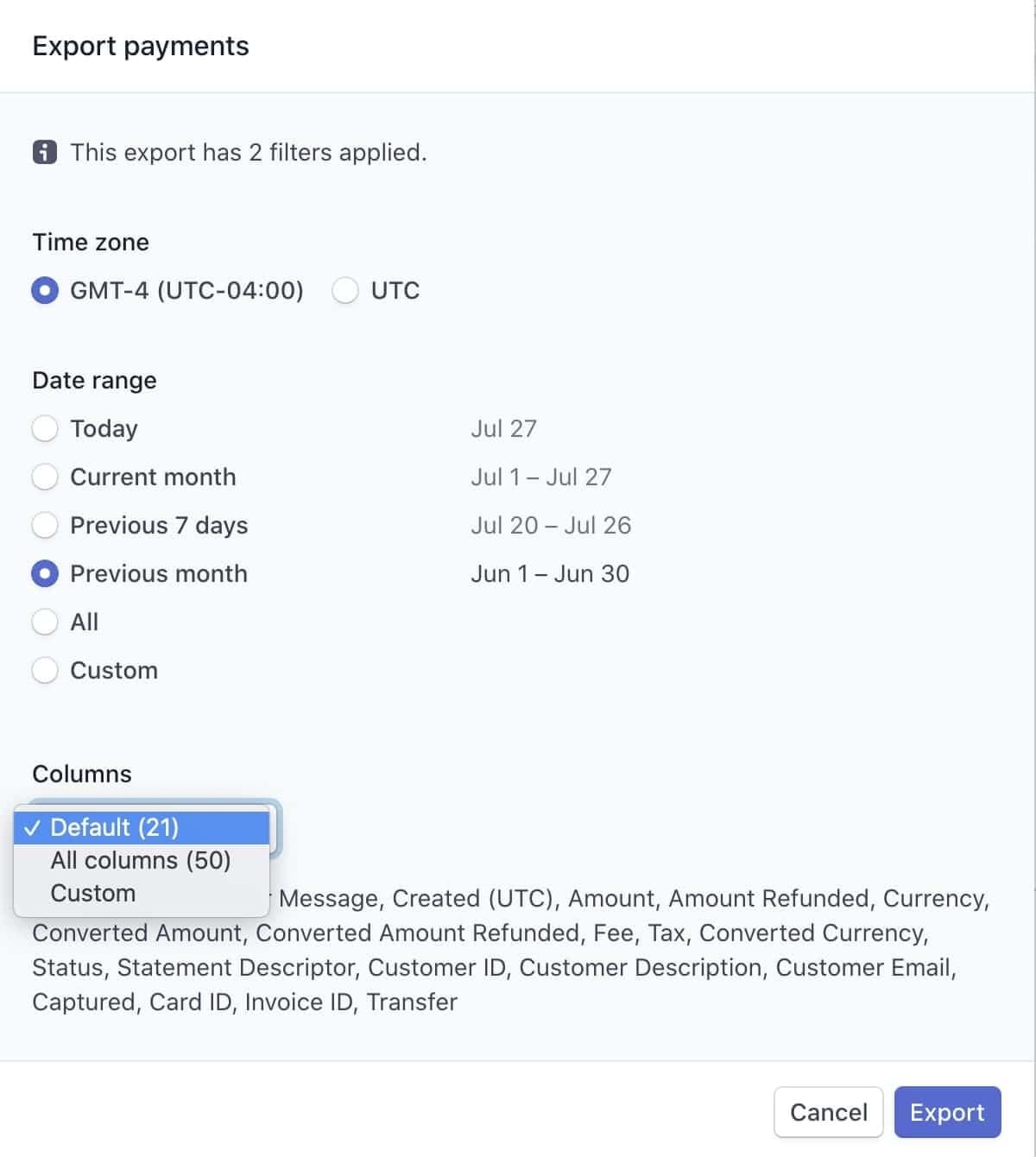This screenshot has width=1036, height=1157.
Task: Click the info icon about applied filters
Action: pyautogui.click(x=45, y=152)
